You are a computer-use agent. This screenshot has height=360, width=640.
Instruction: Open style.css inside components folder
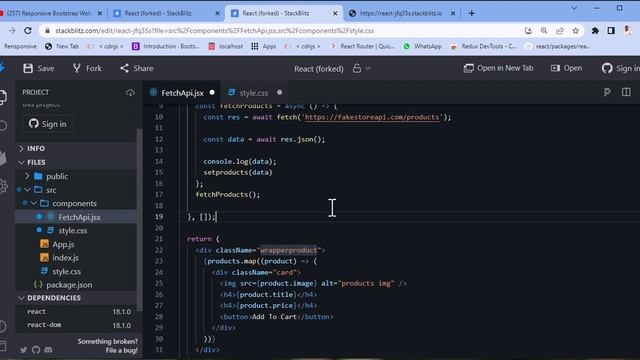[x=72, y=231]
